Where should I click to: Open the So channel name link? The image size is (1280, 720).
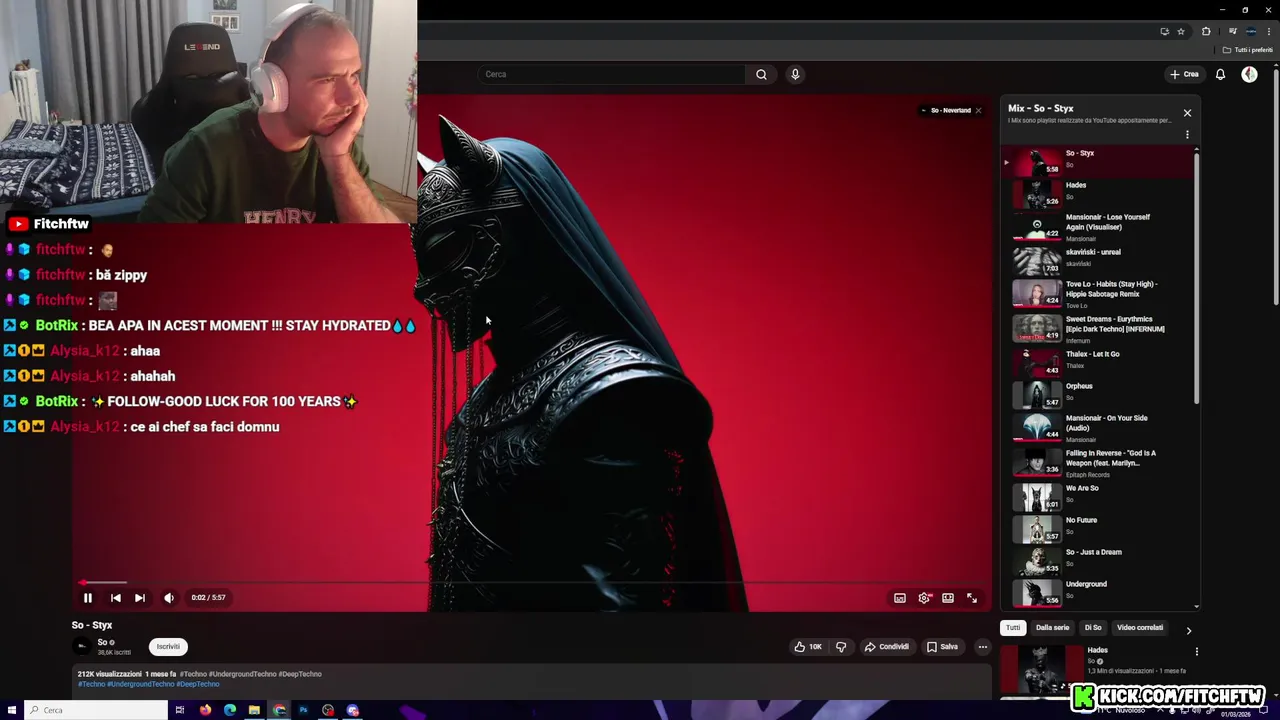click(101, 642)
